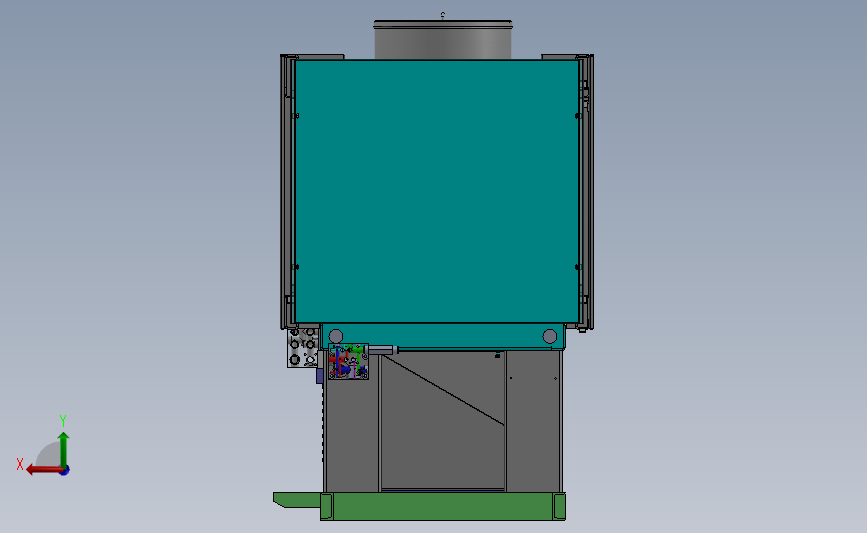867x533 pixels.
Task: Select the gray cylinder on top of the machine
Action: click(x=443, y=40)
